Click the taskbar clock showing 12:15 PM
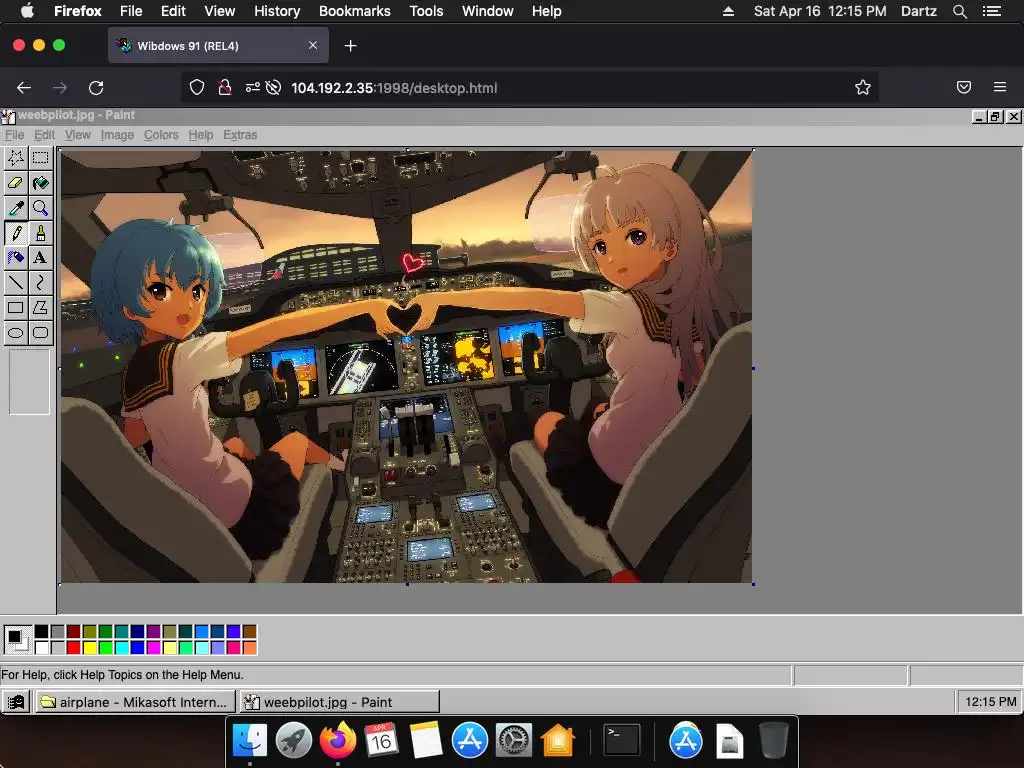The width and height of the screenshot is (1024, 768). (x=990, y=702)
